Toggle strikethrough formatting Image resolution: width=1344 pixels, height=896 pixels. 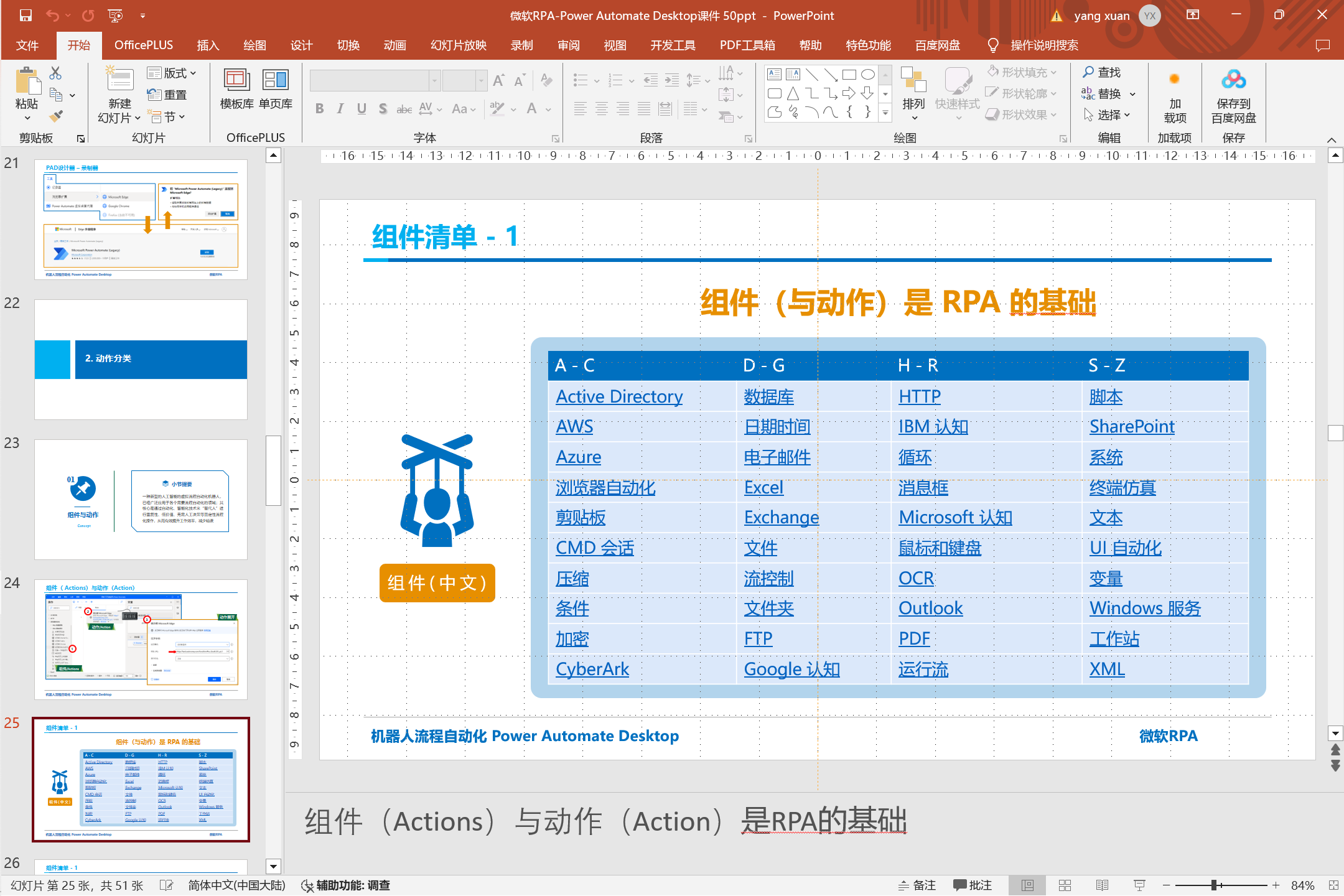click(x=404, y=109)
